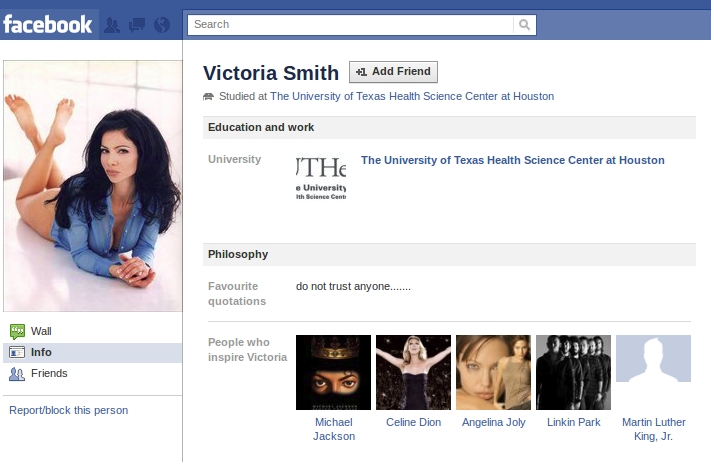Image resolution: width=711 pixels, height=462 pixels.
Task: Click the Victoria Smith name heading
Action: tap(271, 73)
